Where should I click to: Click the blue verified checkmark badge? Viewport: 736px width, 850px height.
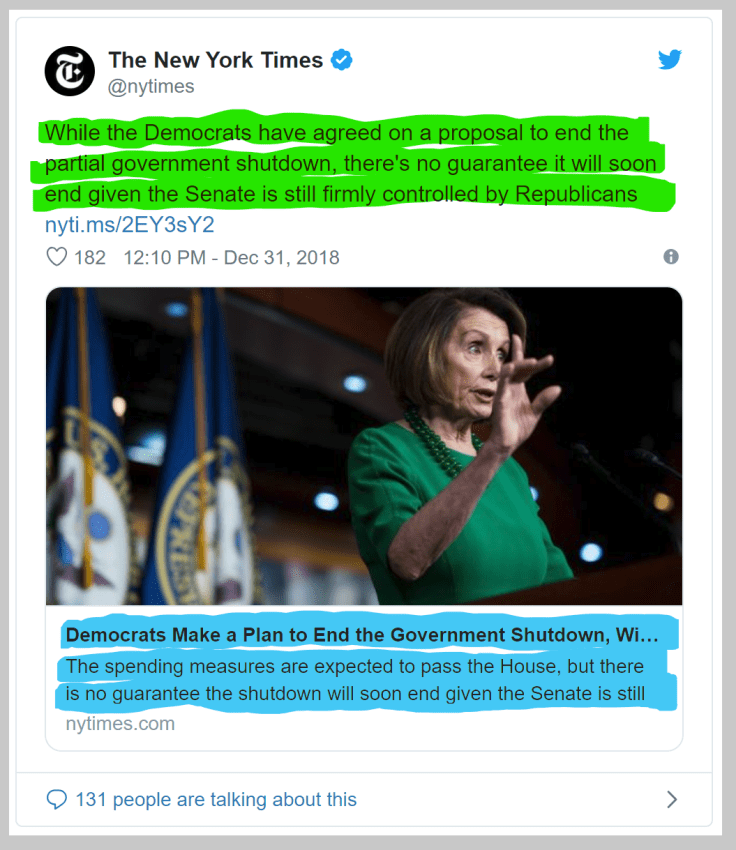click(341, 60)
